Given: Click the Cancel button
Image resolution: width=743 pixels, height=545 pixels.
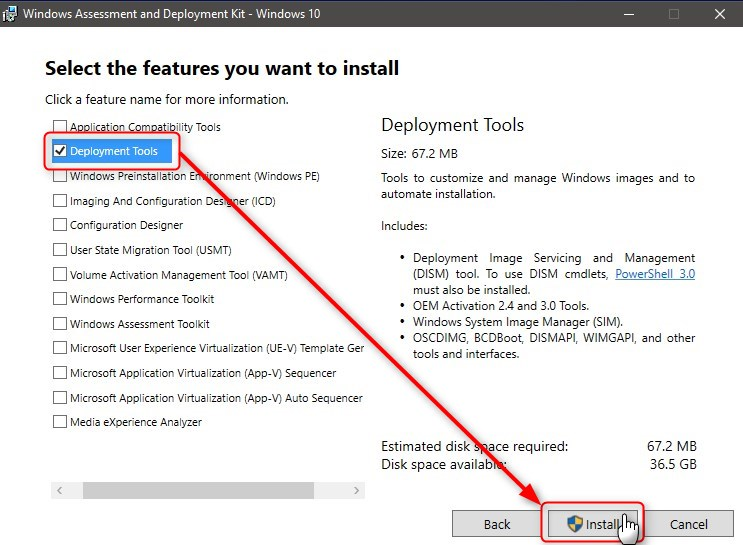Looking at the screenshot, I should coord(689,524).
